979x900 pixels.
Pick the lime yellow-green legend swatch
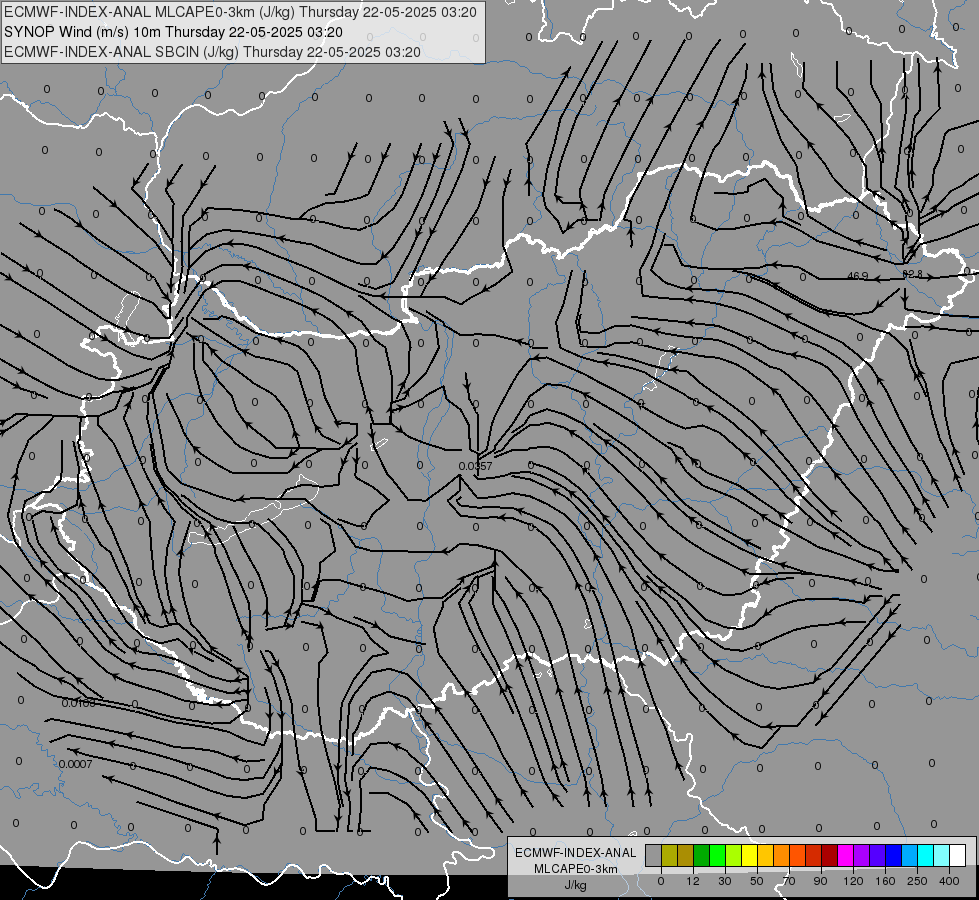(x=734, y=856)
